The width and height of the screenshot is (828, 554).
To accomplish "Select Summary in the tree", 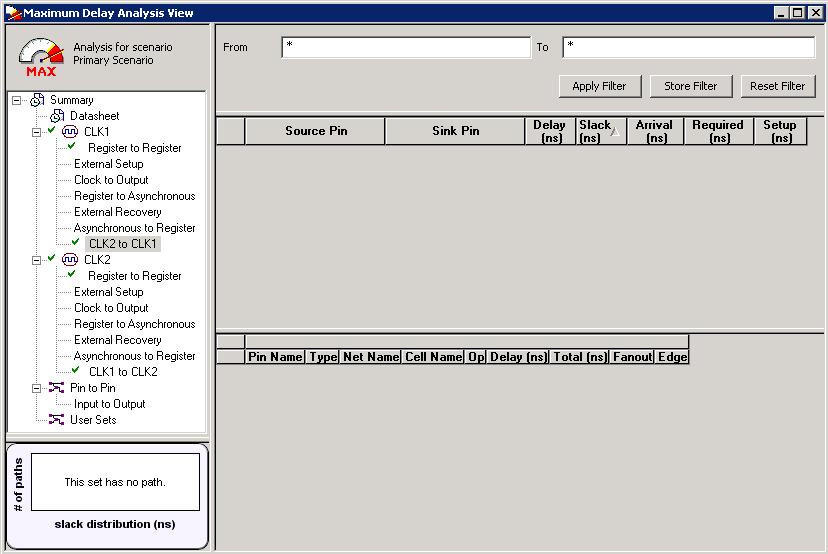I will coord(72,100).
